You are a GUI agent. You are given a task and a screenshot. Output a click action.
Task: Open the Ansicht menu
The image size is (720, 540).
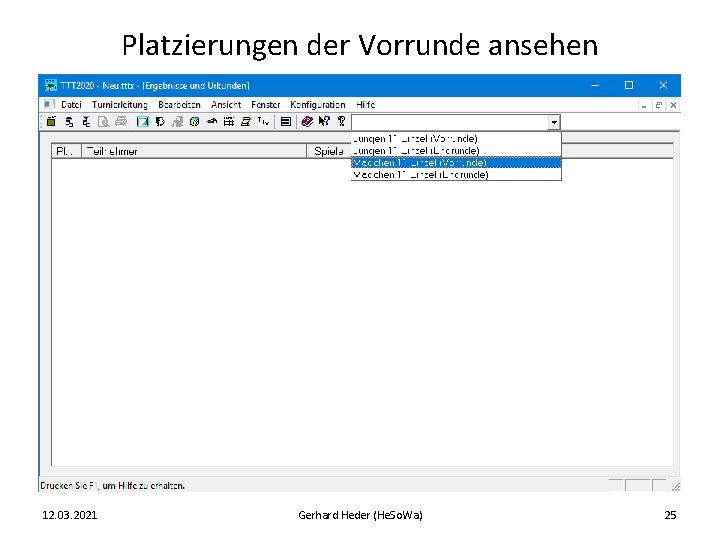tap(226, 105)
